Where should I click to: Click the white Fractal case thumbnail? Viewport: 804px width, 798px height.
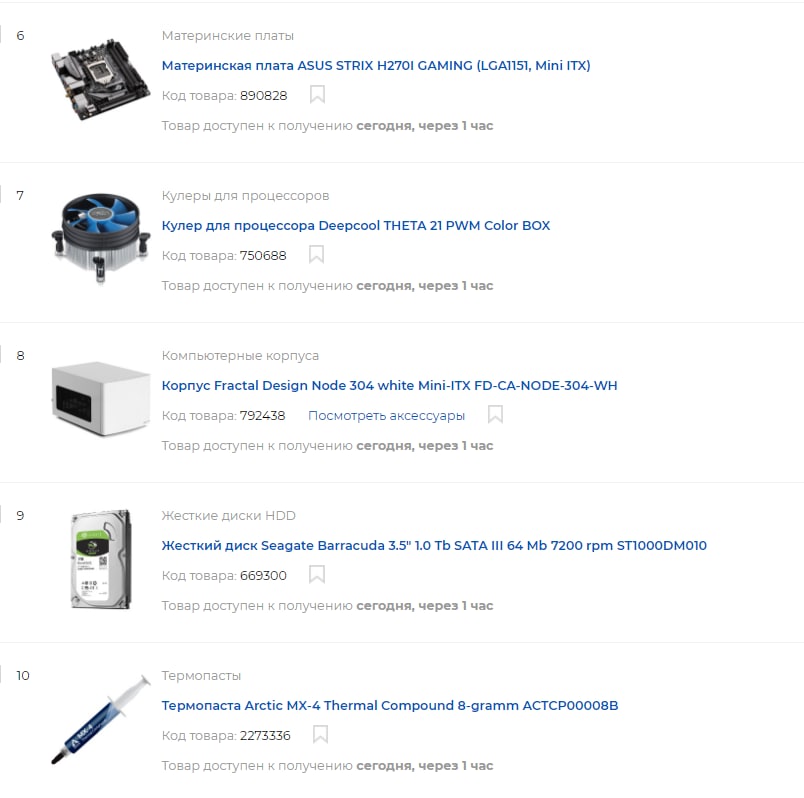(x=100, y=398)
